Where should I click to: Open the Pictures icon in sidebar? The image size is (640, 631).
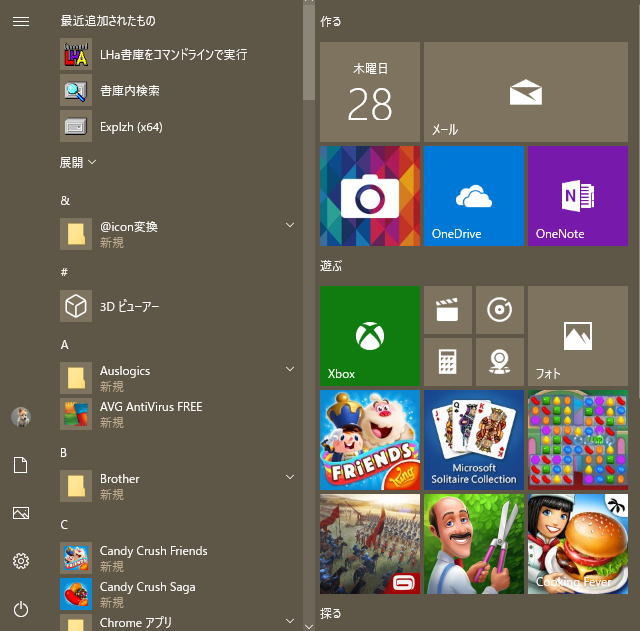coord(21,513)
